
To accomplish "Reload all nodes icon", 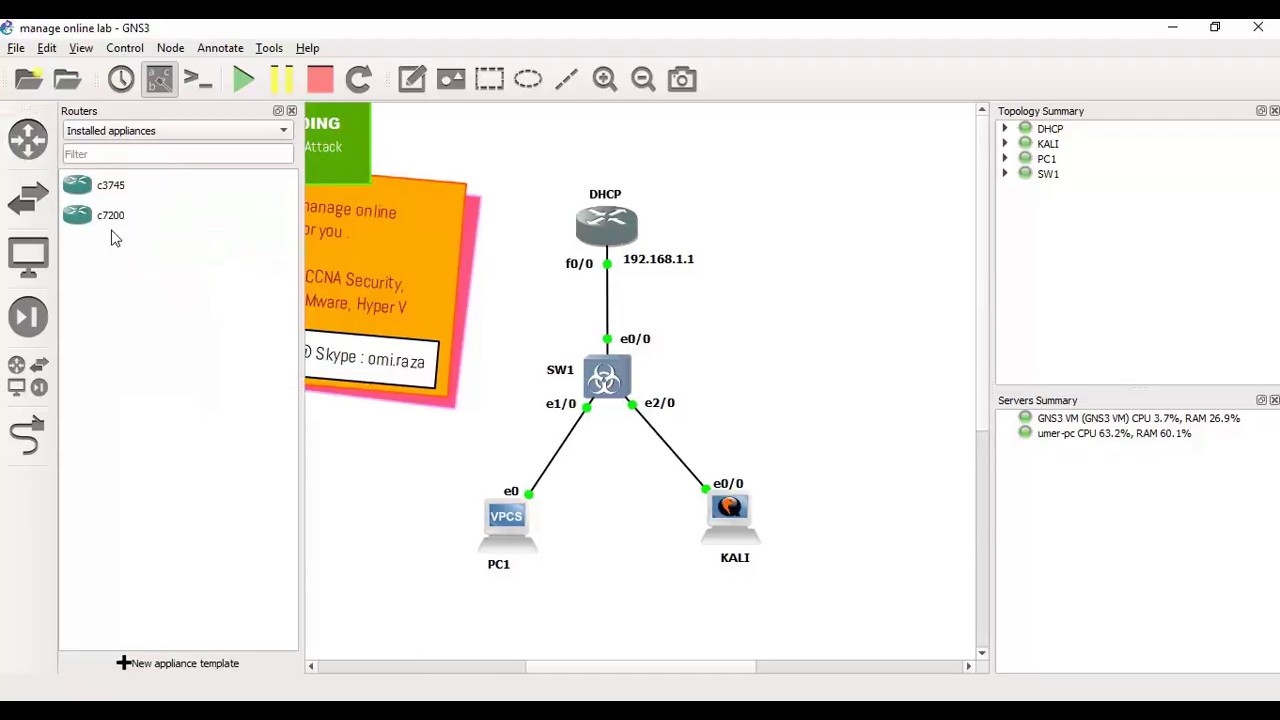I will 358,79.
